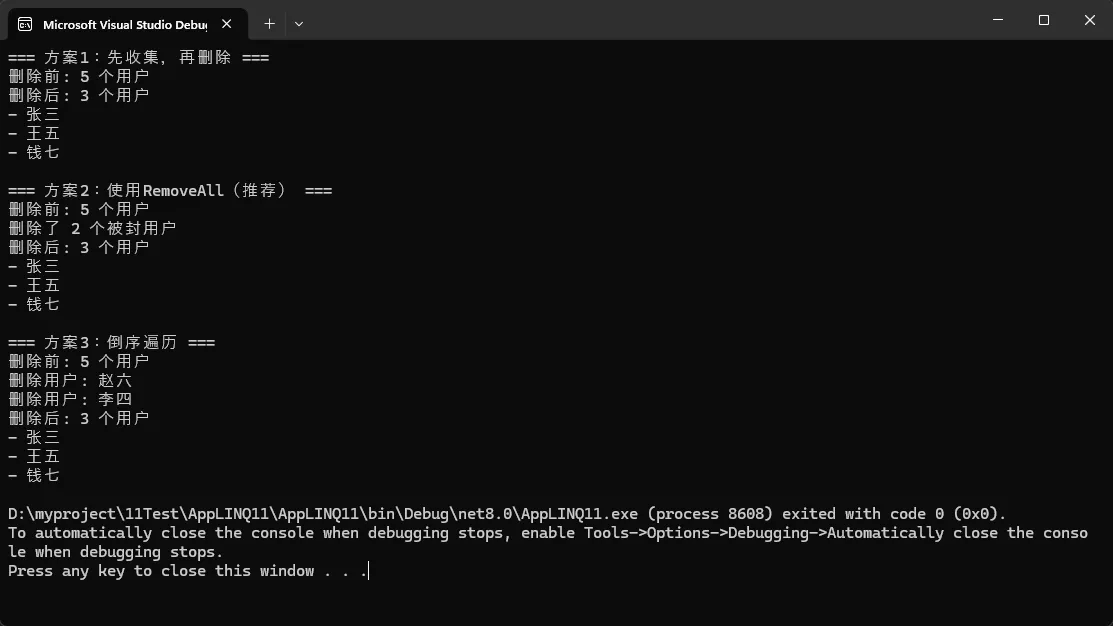Image resolution: width=1113 pixels, height=626 pixels.
Task: Click the 删除用户: 李四 output line
Action: pyautogui.click(x=70, y=399)
